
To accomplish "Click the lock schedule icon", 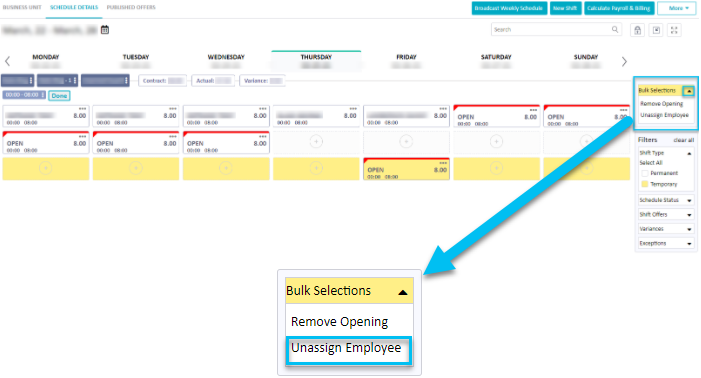I will [x=638, y=30].
